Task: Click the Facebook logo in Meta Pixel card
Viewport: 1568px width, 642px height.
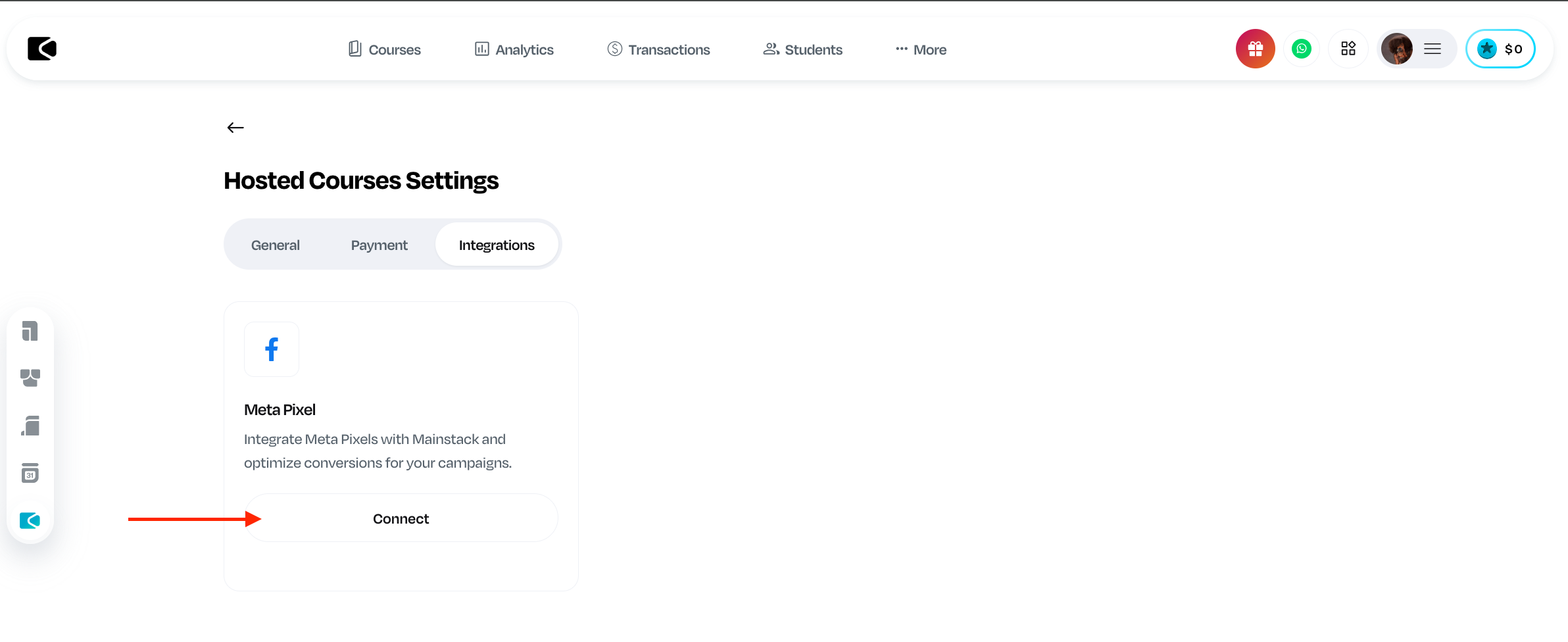Action: [x=272, y=349]
